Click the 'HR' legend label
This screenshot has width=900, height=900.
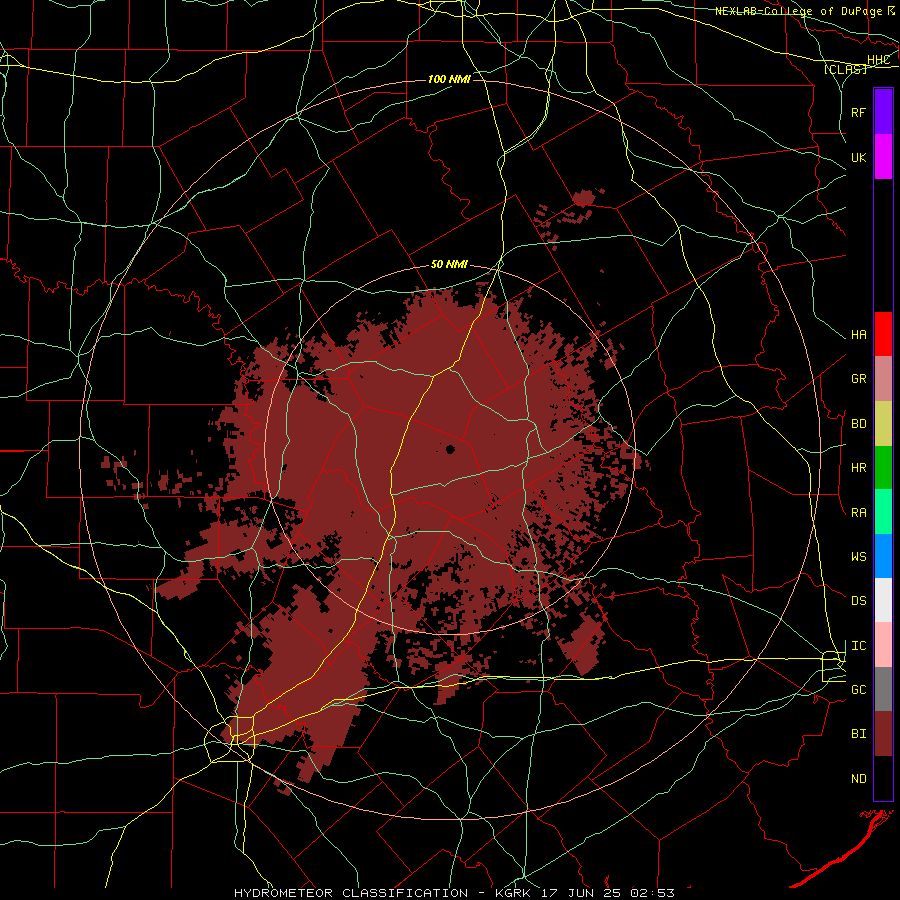859,468
